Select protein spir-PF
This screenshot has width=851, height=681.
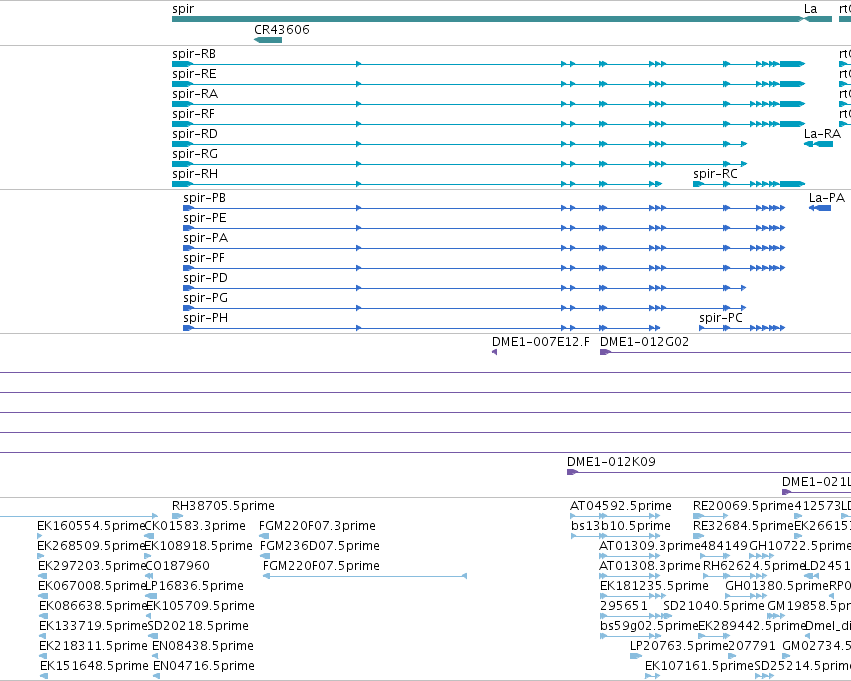tap(484, 268)
